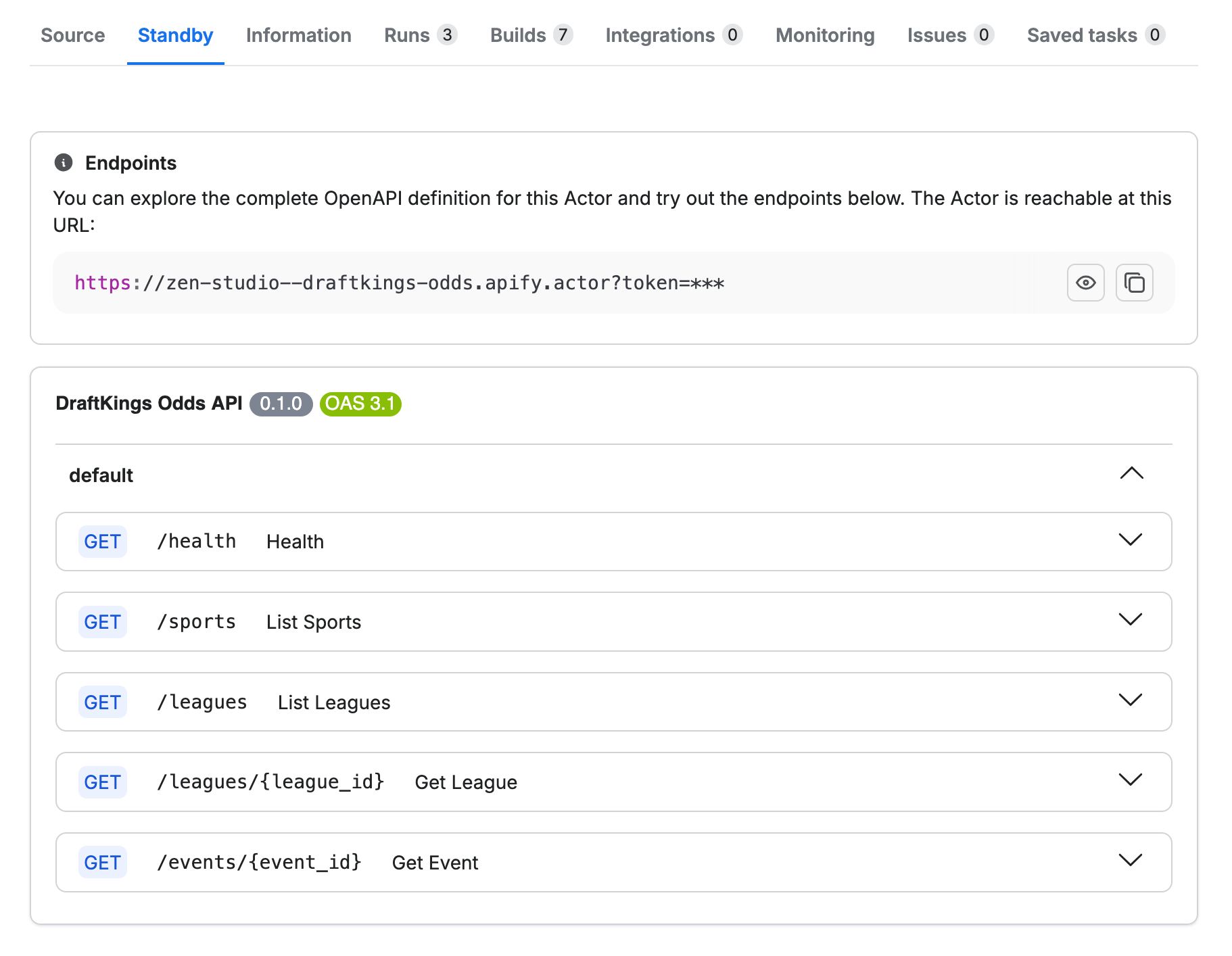
Task: Go to the Monitoring tab
Action: [824, 35]
